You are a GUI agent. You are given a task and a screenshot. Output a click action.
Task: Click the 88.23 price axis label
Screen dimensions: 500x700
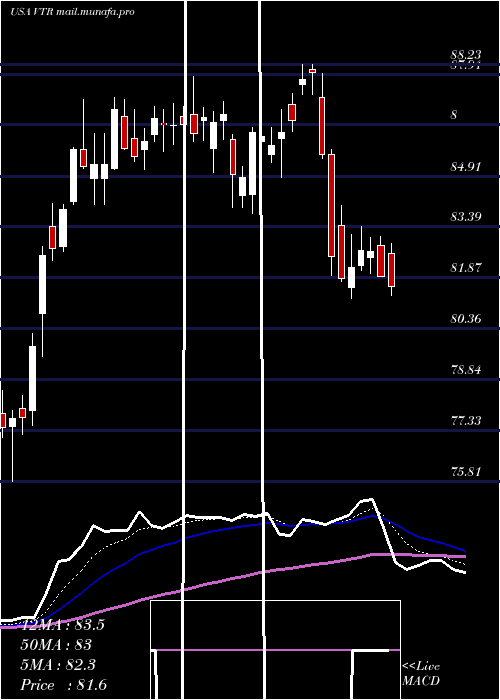point(466,55)
